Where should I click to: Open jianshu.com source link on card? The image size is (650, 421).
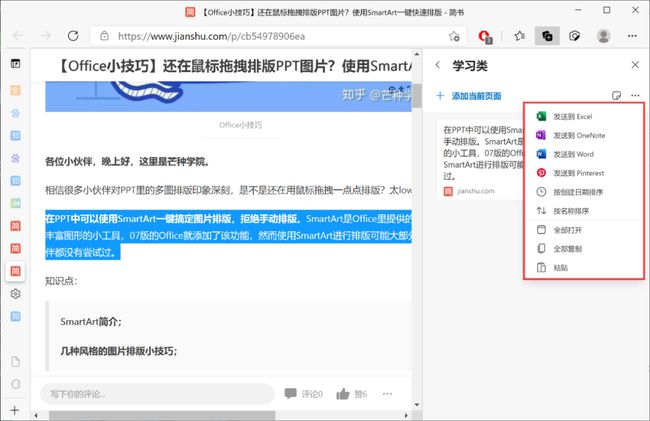475,191
